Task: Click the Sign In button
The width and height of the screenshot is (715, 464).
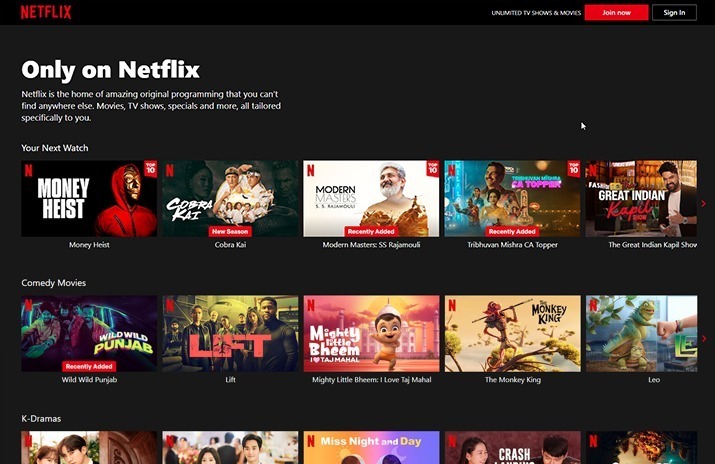Action: 674,12
